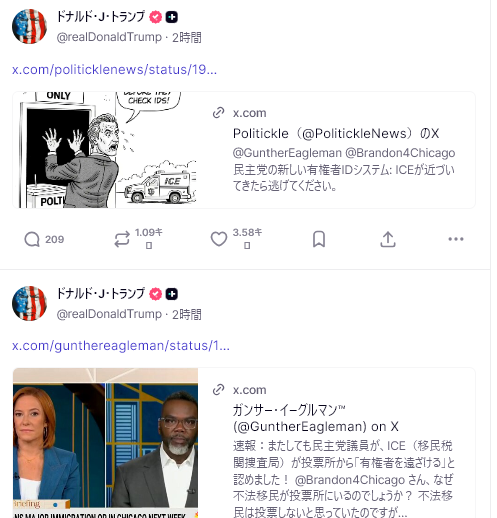Open the Politickle (@PolitickleNews) card title
Viewport: 497px width, 518px height.
tap(336, 134)
